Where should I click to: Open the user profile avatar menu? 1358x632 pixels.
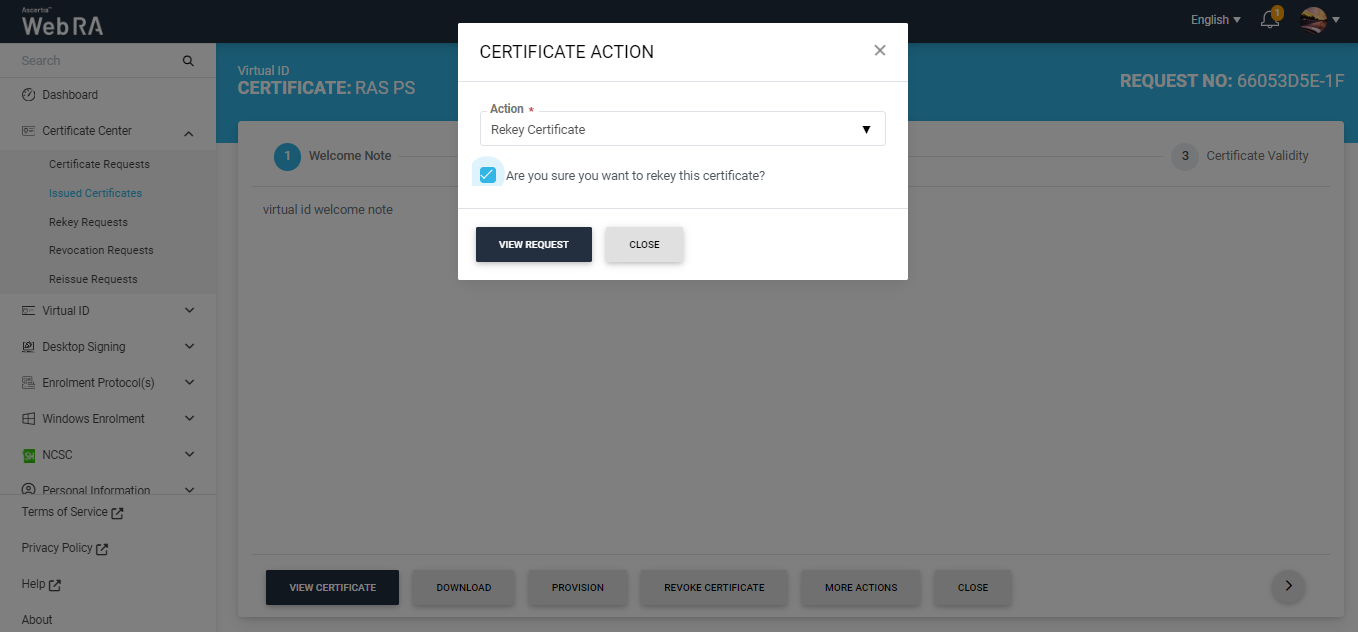[1314, 20]
